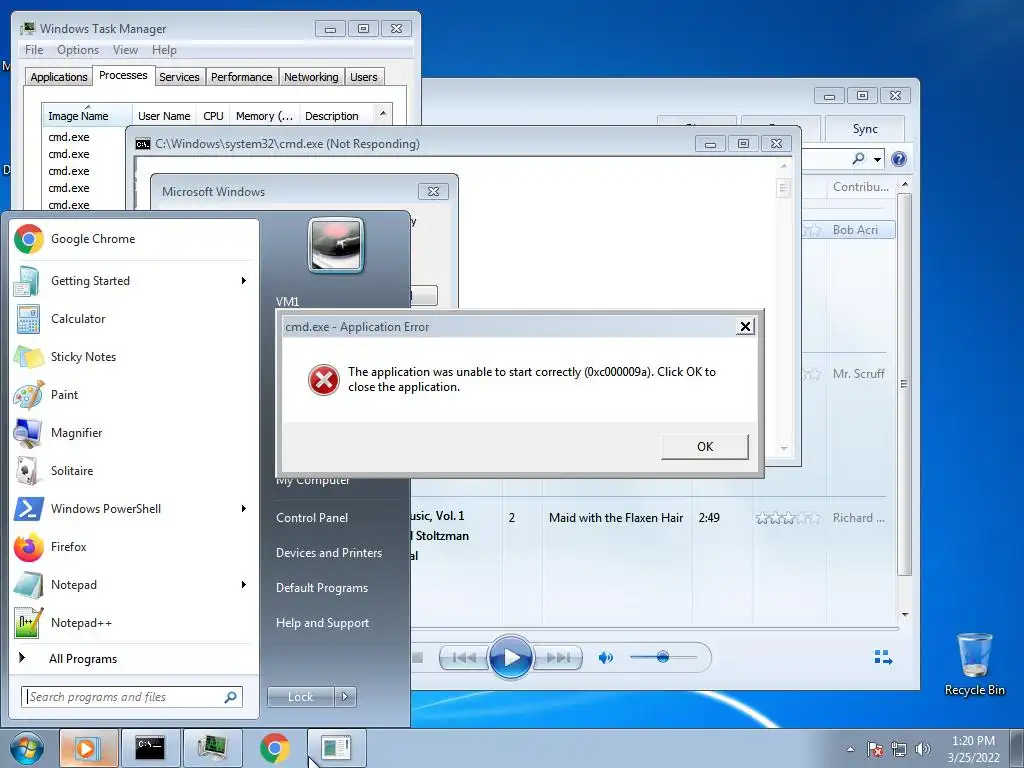
Task: Open File menu in Task Manager
Action: point(34,50)
